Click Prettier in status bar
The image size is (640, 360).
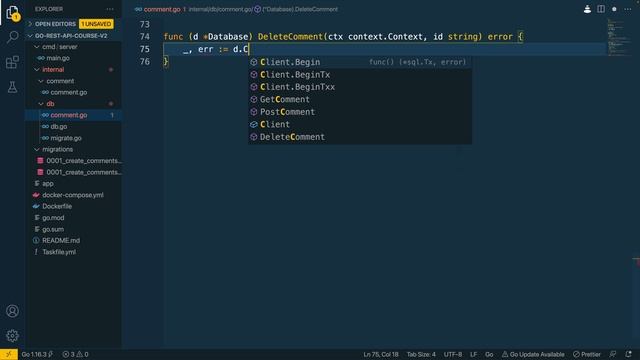click(x=587, y=354)
